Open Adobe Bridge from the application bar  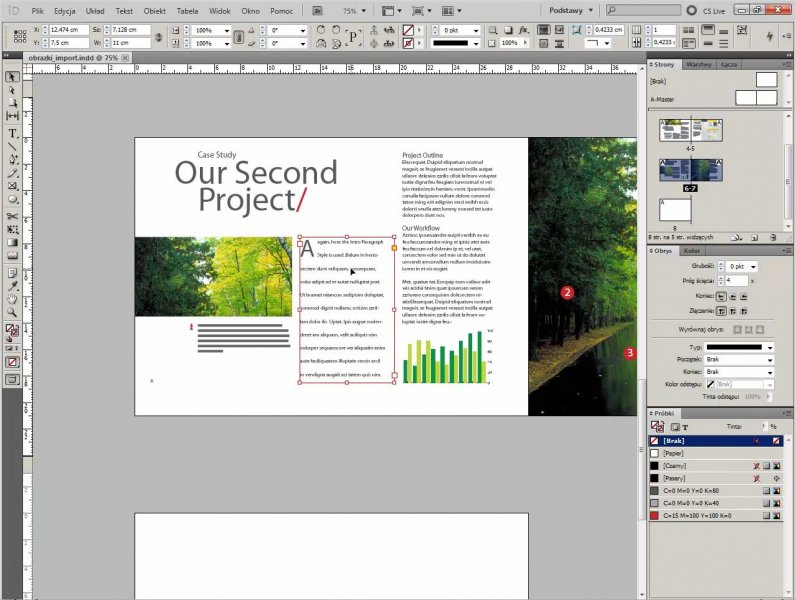(x=317, y=10)
